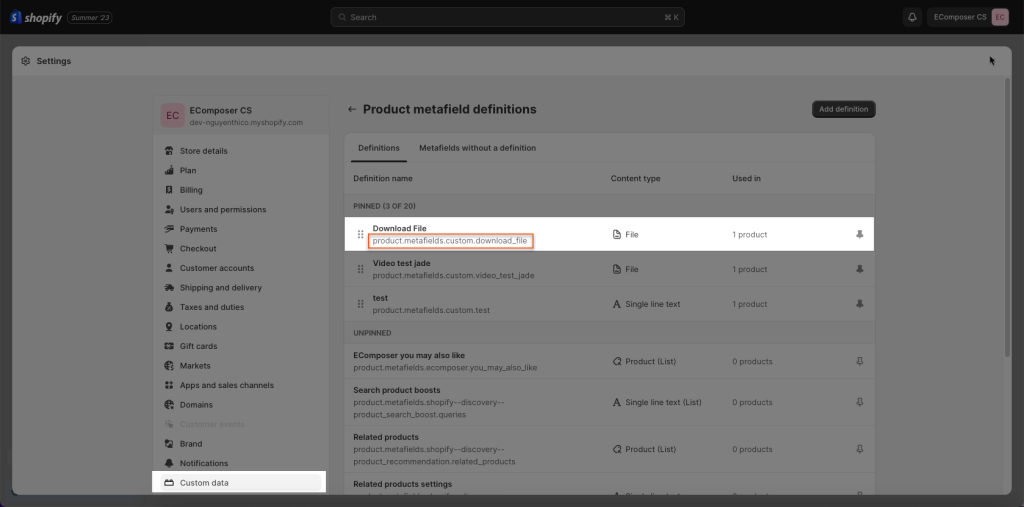Open the Related products definition

pyautogui.click(x=386, y=436)
